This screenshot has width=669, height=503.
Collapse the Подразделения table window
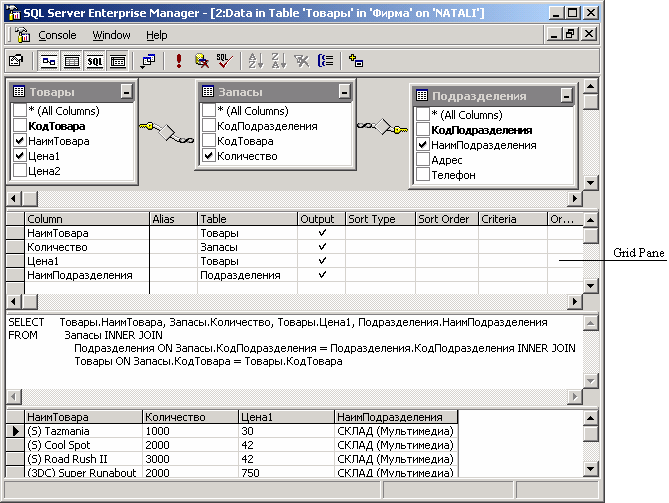(x=566, y=96)
